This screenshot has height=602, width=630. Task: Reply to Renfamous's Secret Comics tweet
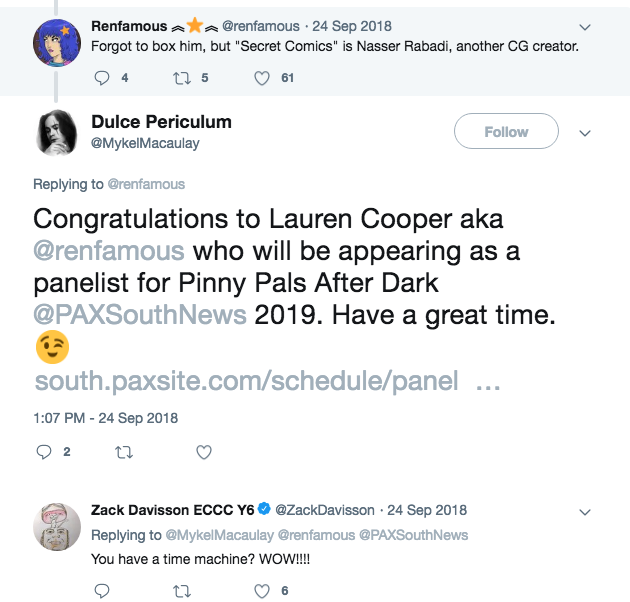[x=102, y=78]
